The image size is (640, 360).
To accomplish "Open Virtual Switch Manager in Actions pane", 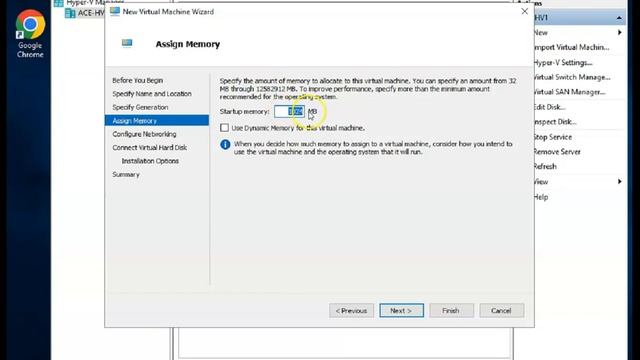I will (572, 77).
